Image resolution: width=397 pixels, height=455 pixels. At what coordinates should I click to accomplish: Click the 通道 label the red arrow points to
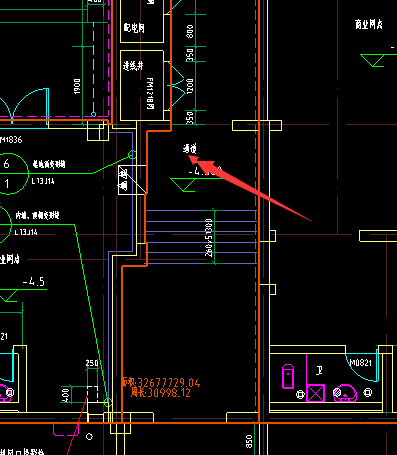tap(190, 149)
